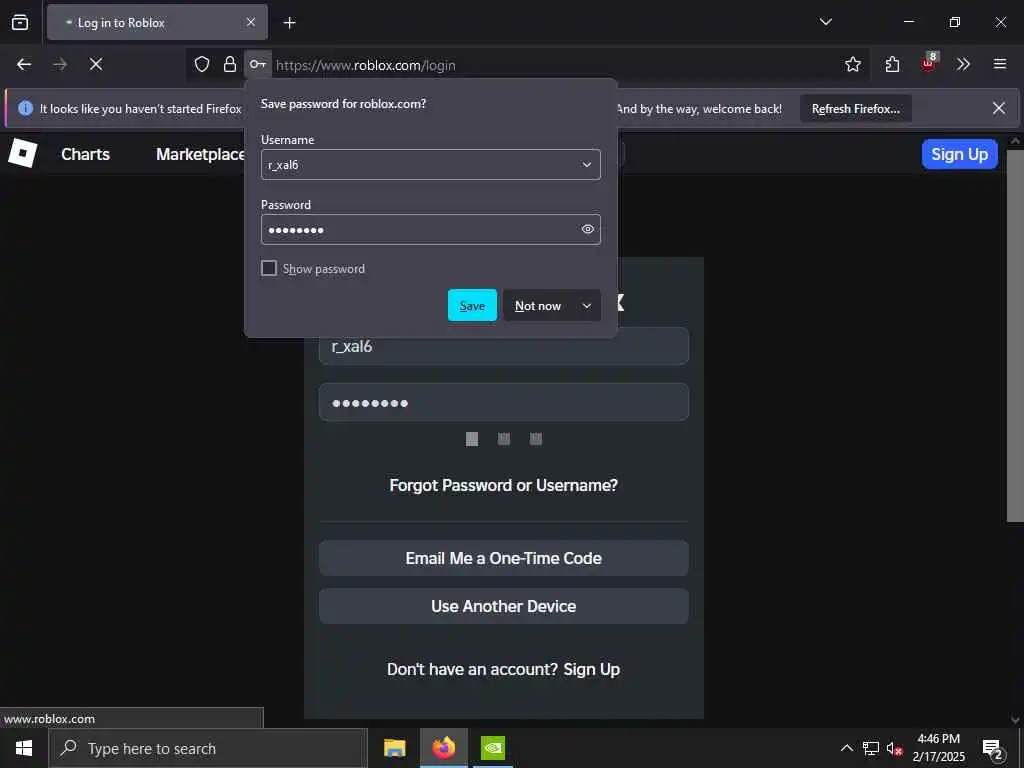Close the Log in to Roblox tab
The width and height of the screenshot is (1024, 768).
pos(251,22)
